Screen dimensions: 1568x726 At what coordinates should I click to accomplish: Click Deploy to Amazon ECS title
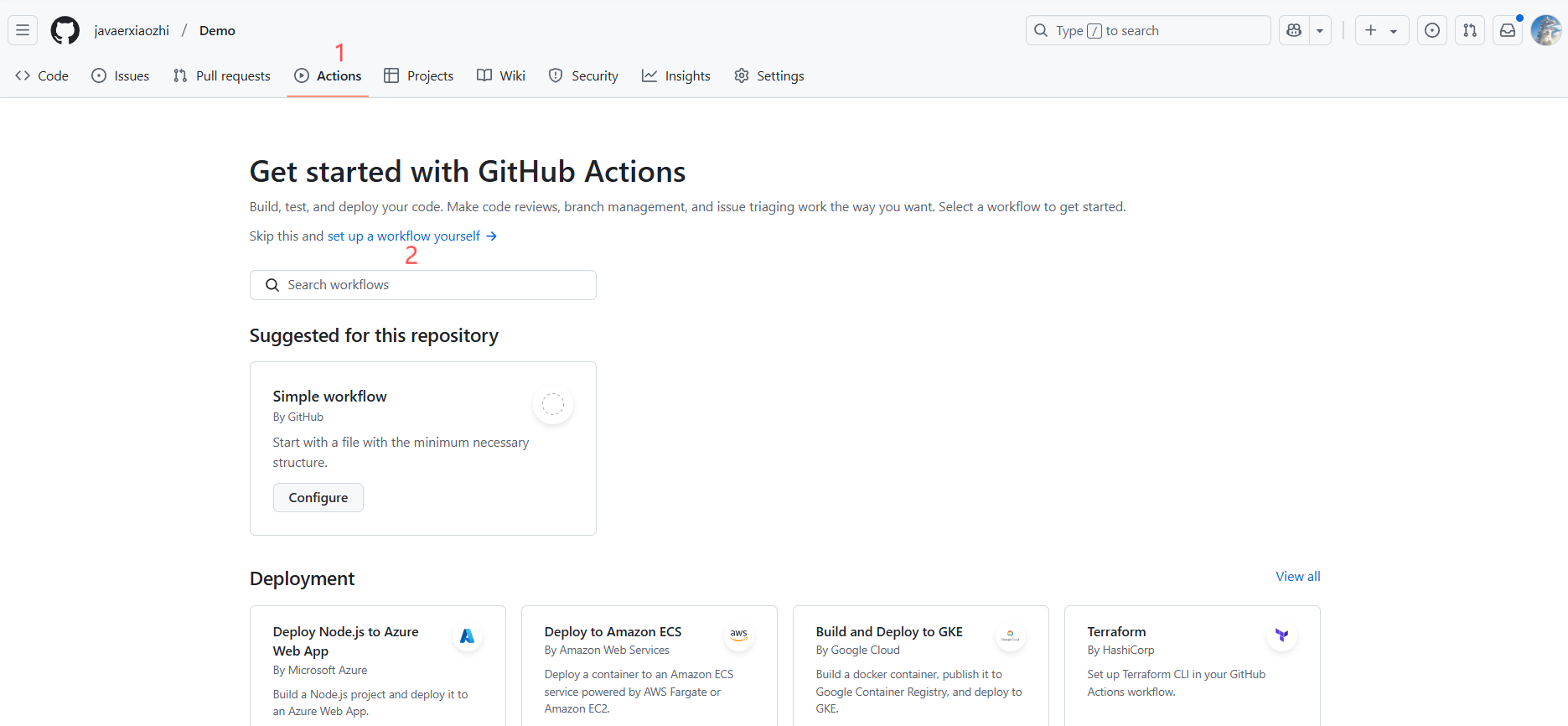click(613, 632)
